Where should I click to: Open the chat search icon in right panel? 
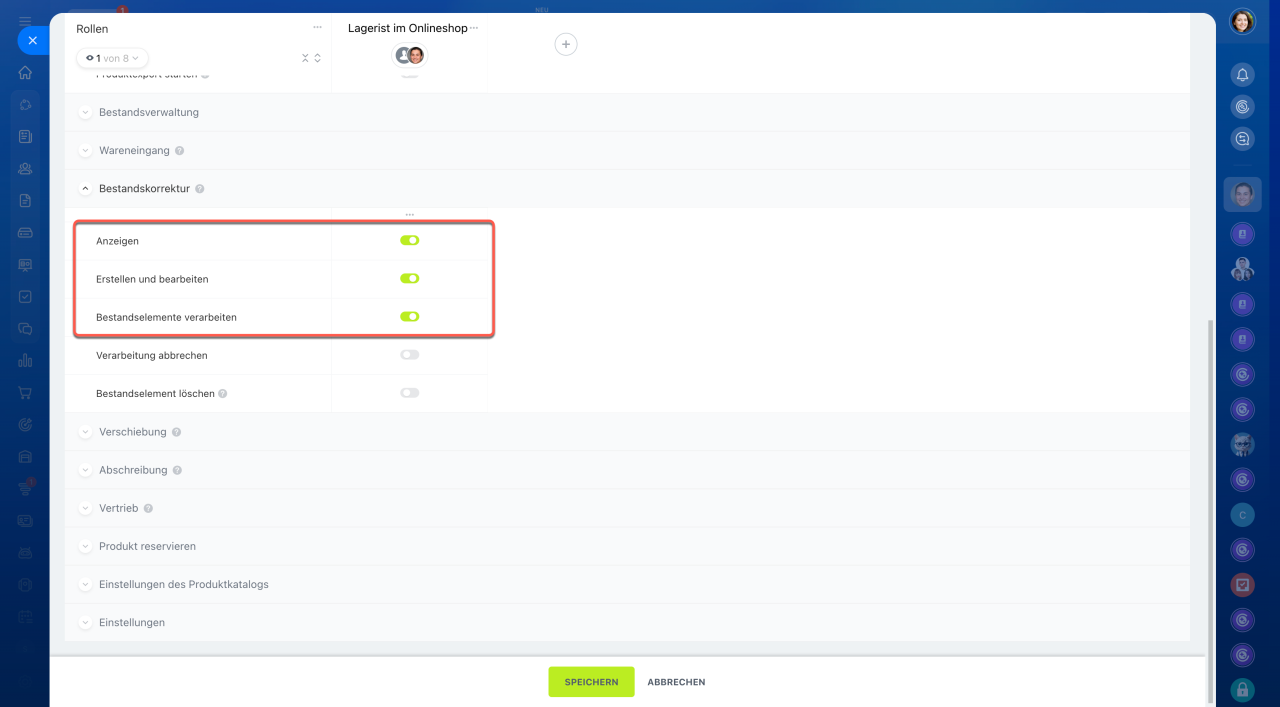1242,139
